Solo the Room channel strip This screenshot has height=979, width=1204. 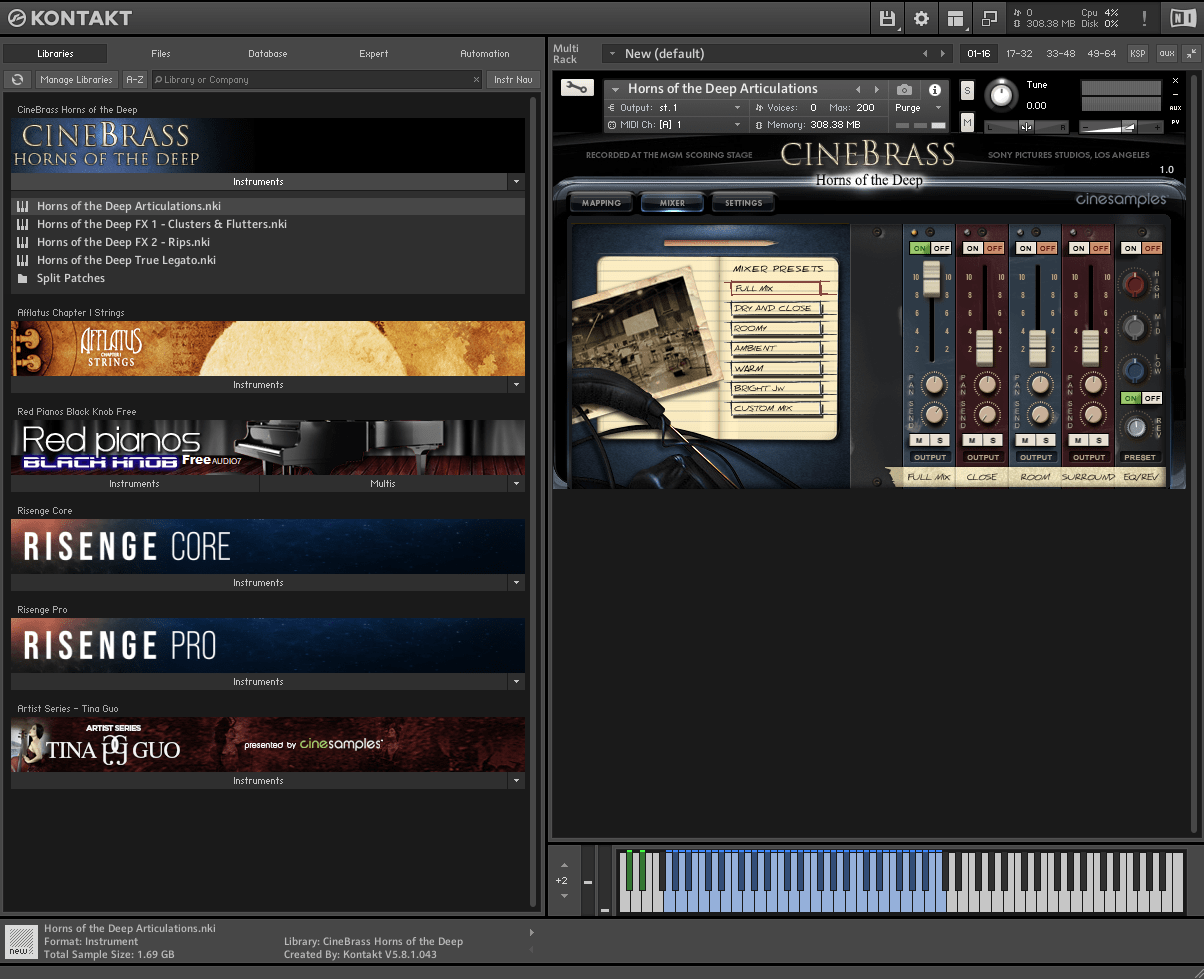(x=1045, y=440)
